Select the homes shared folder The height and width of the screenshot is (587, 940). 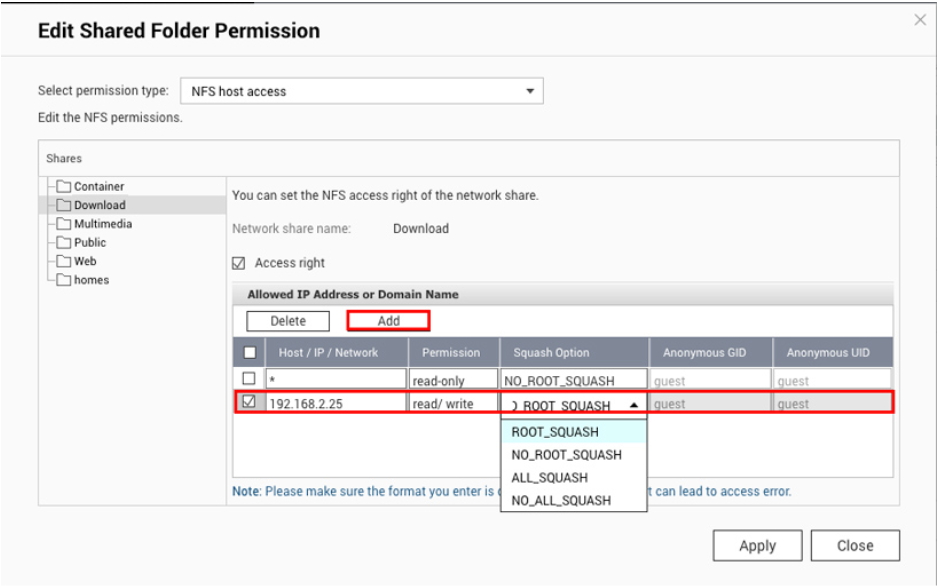pos(91,280)
